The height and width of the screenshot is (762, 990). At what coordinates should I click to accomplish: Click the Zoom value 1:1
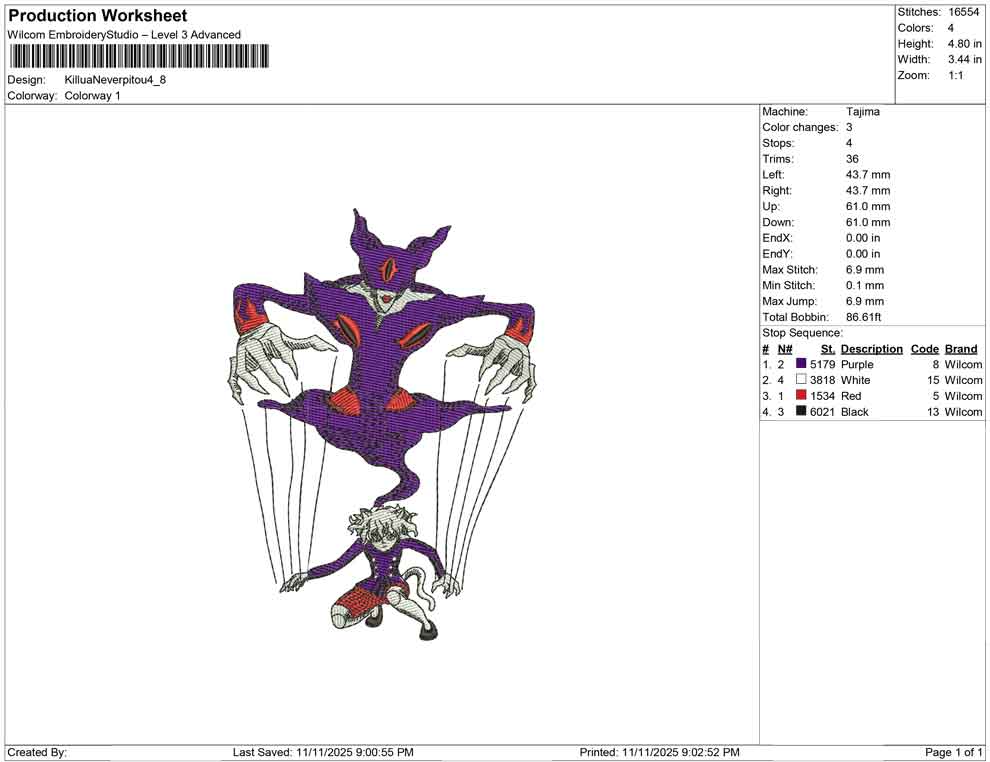coord(956,75)
